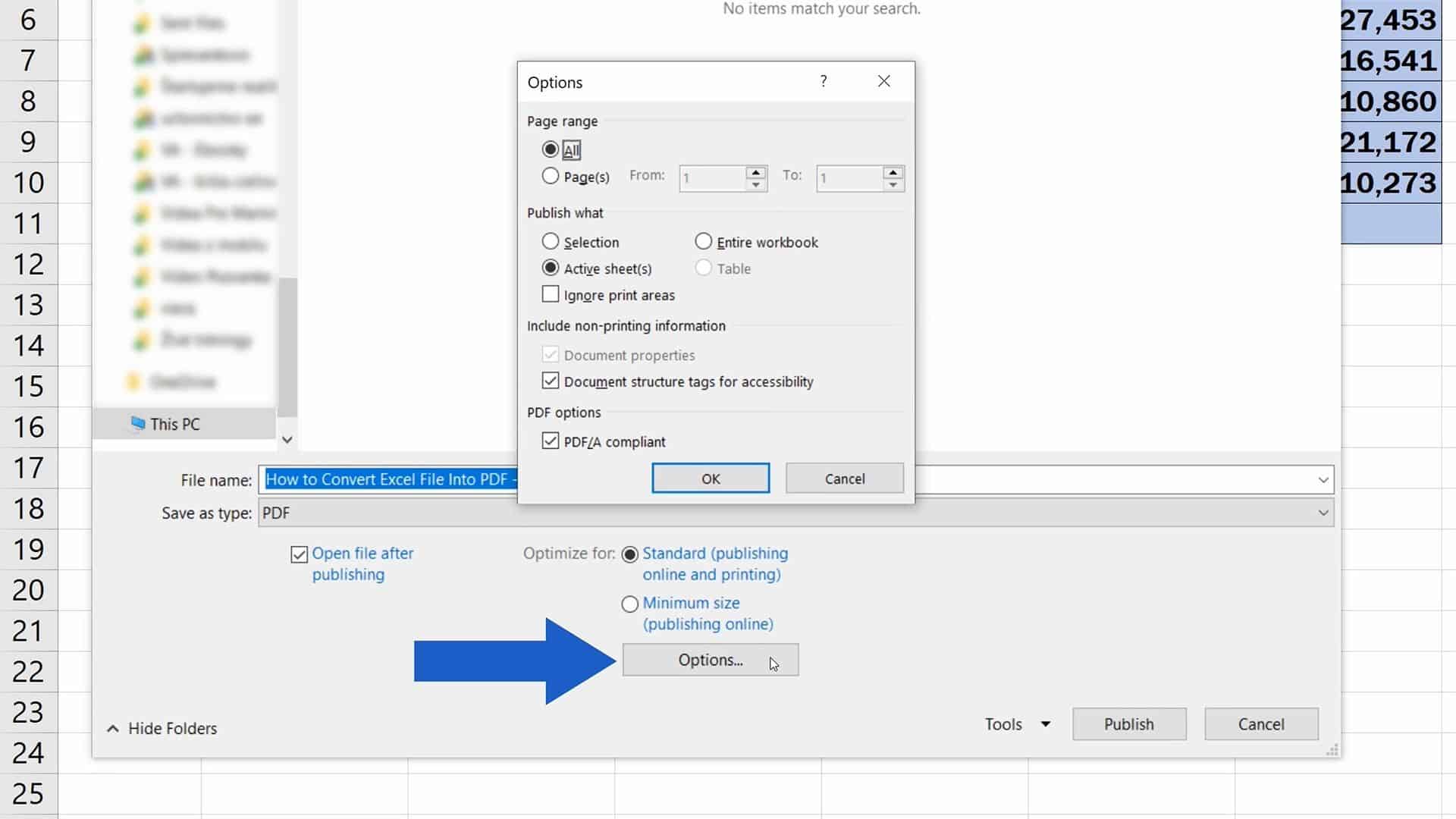Decrease the To page number stepper
This screenshot has width=1456, height=819.
tap(893, 184)
